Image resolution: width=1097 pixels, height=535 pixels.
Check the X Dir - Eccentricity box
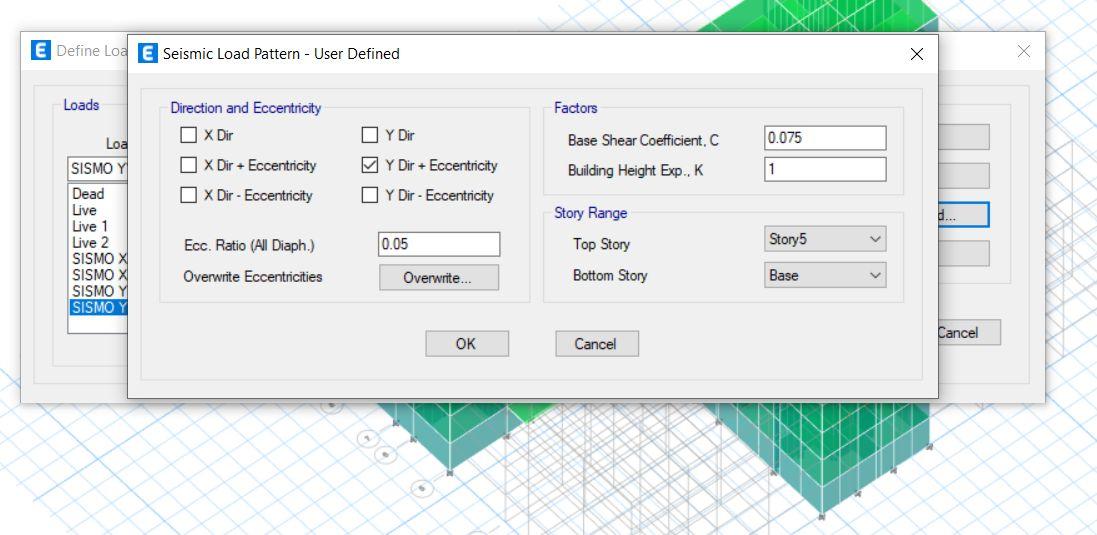point(188,195)
